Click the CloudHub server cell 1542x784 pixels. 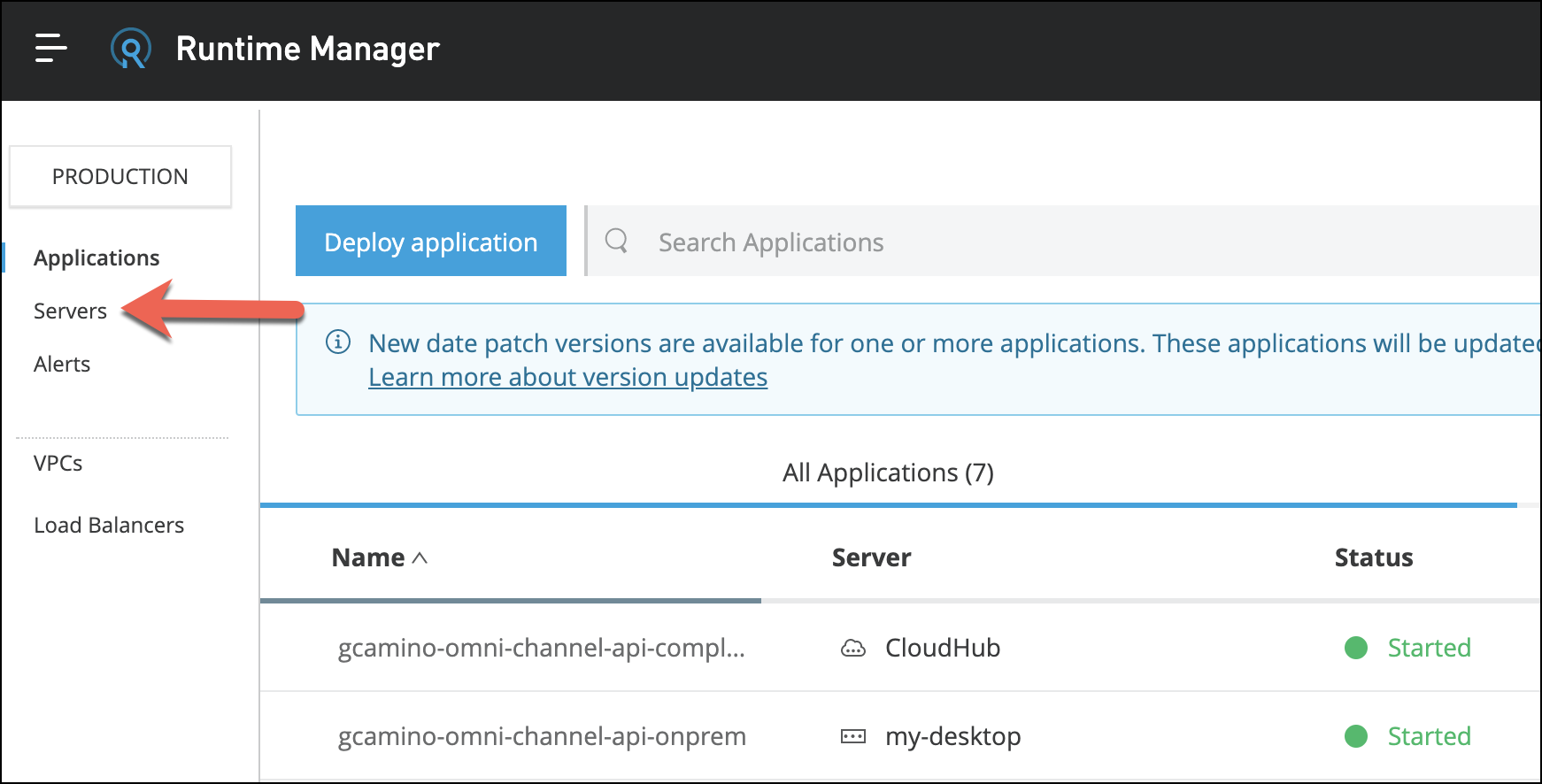[x=943, y=648]
